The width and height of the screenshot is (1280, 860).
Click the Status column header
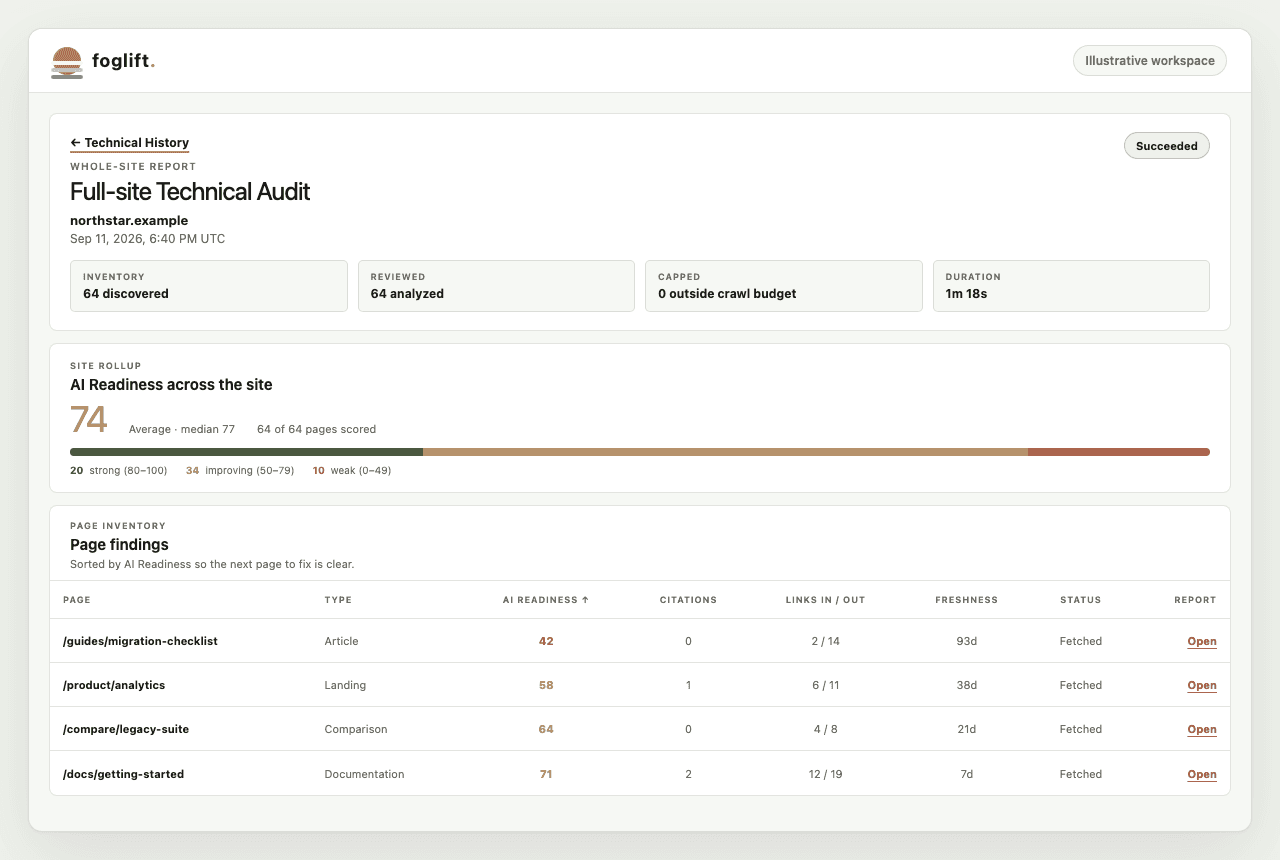(1080, 600)
